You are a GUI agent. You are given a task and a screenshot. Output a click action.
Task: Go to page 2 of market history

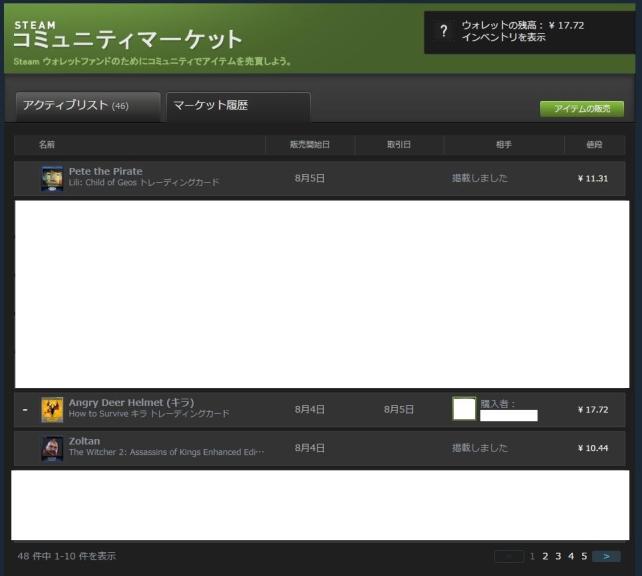545,556
